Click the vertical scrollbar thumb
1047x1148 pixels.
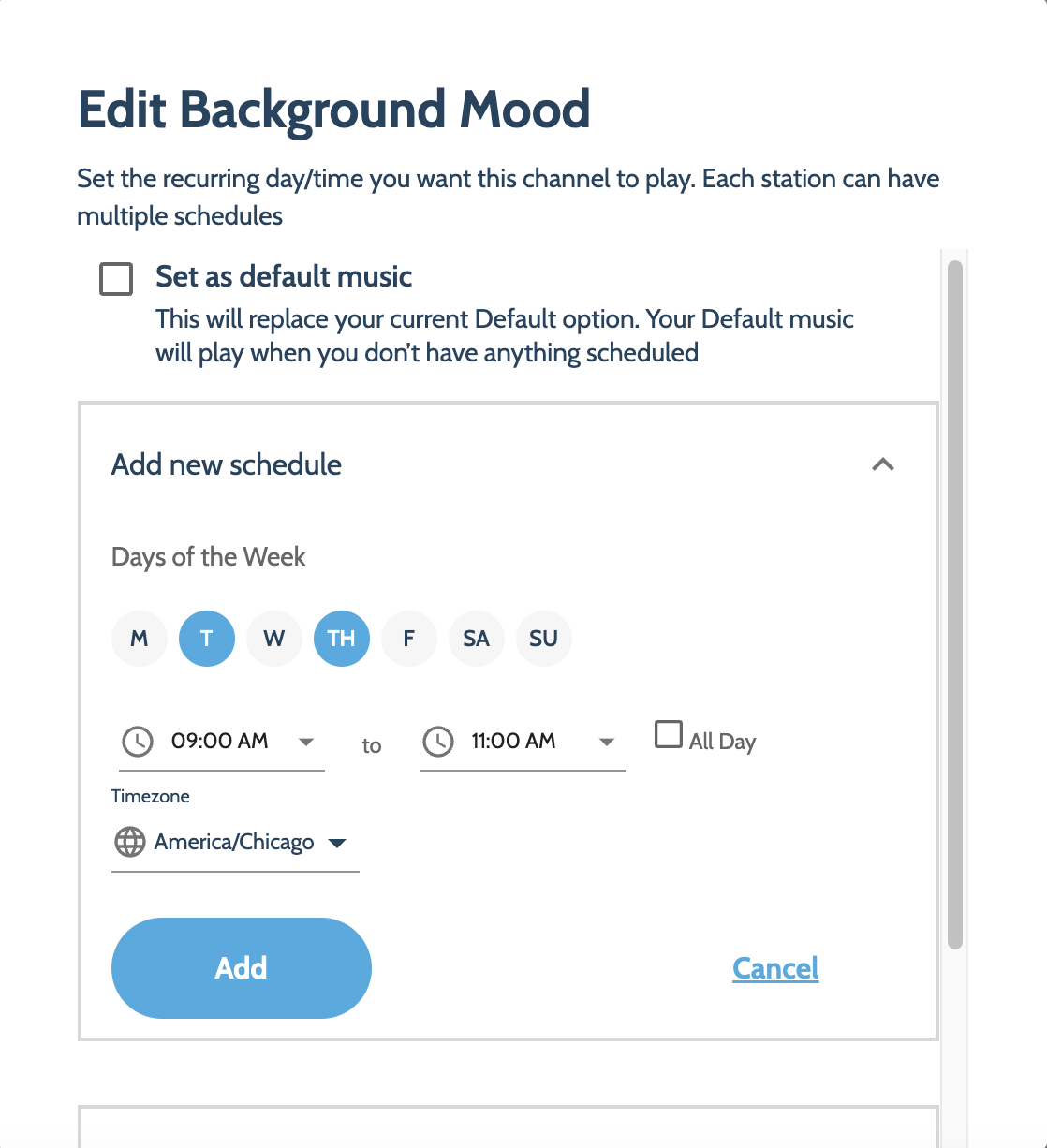coord(954,604)
